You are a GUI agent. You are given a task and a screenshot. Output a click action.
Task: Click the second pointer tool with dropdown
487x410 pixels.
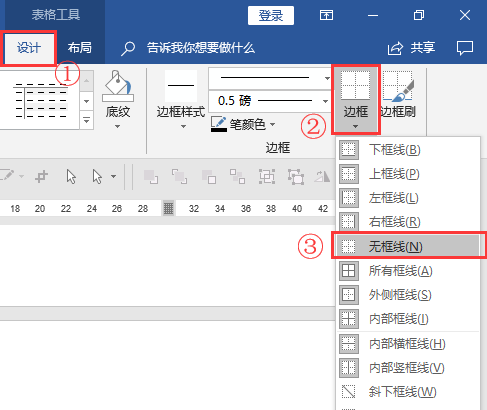97,176
